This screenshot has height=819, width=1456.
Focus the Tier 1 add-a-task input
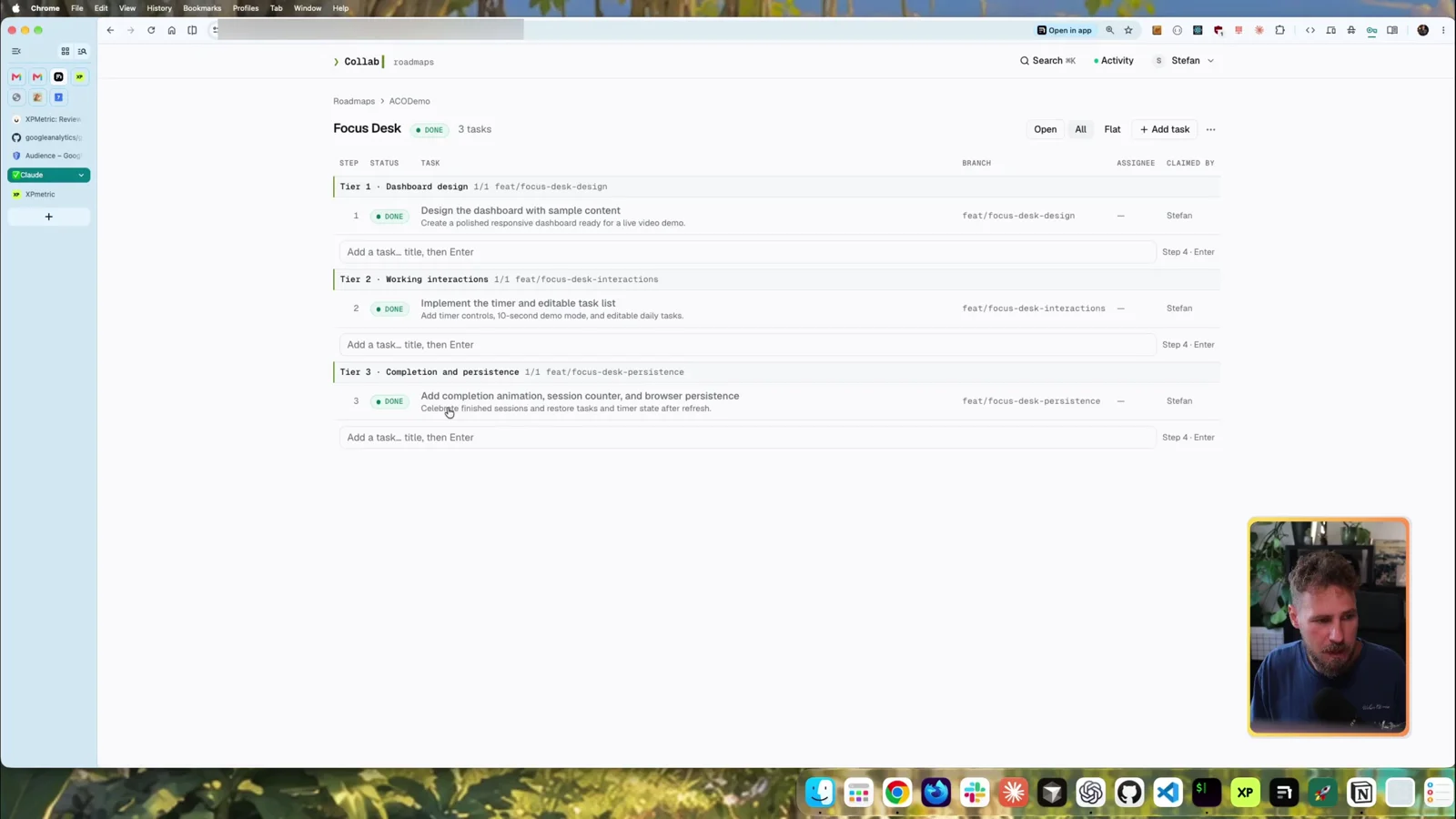coord(747,252)
